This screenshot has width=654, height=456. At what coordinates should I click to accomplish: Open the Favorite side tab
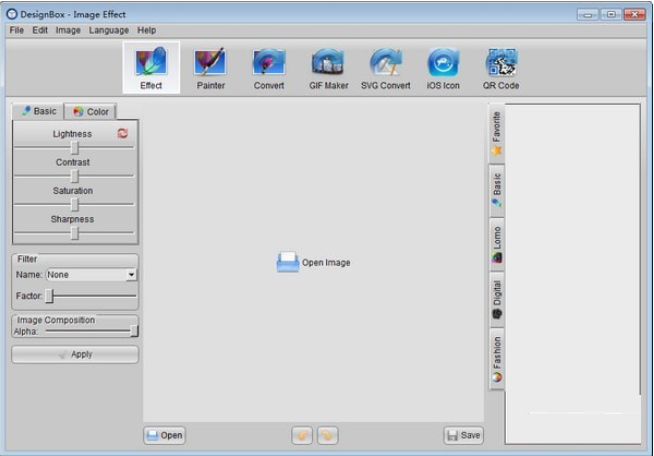(x=496, y=134)
